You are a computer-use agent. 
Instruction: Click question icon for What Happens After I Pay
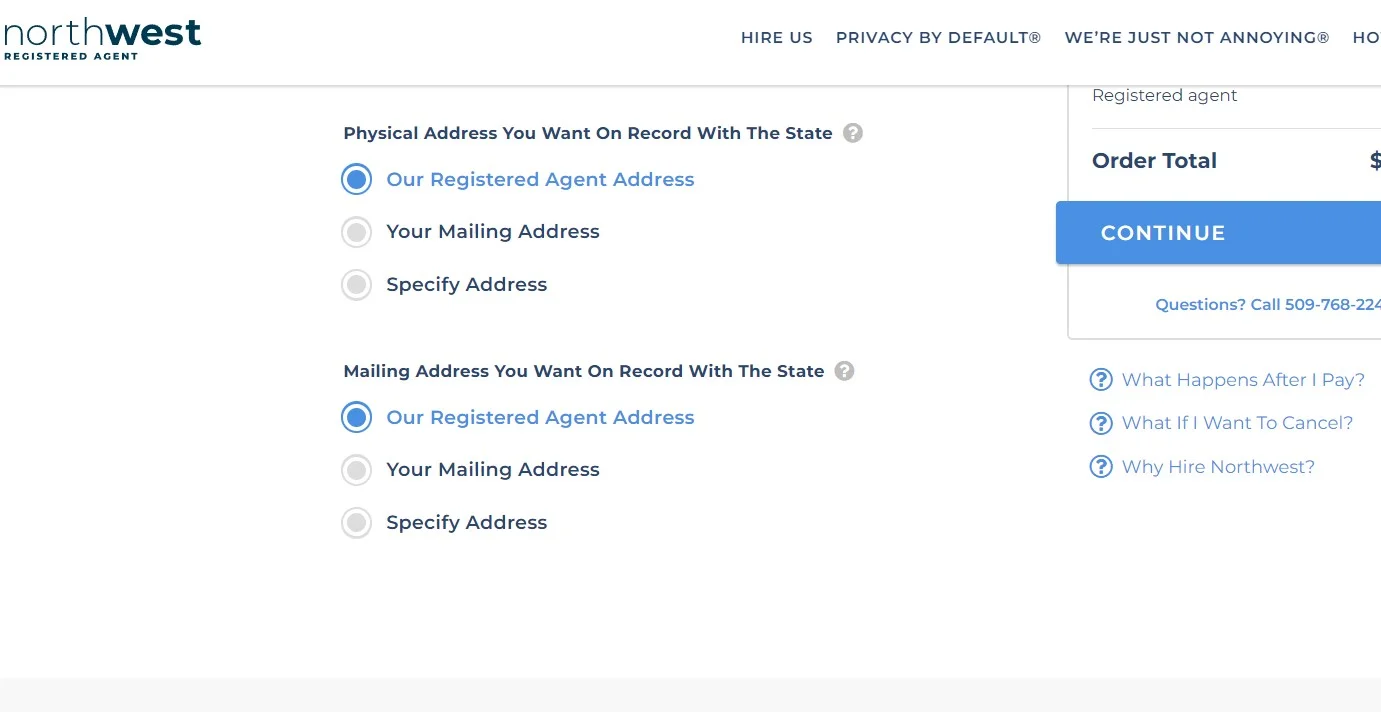(x=1101, y=380)
